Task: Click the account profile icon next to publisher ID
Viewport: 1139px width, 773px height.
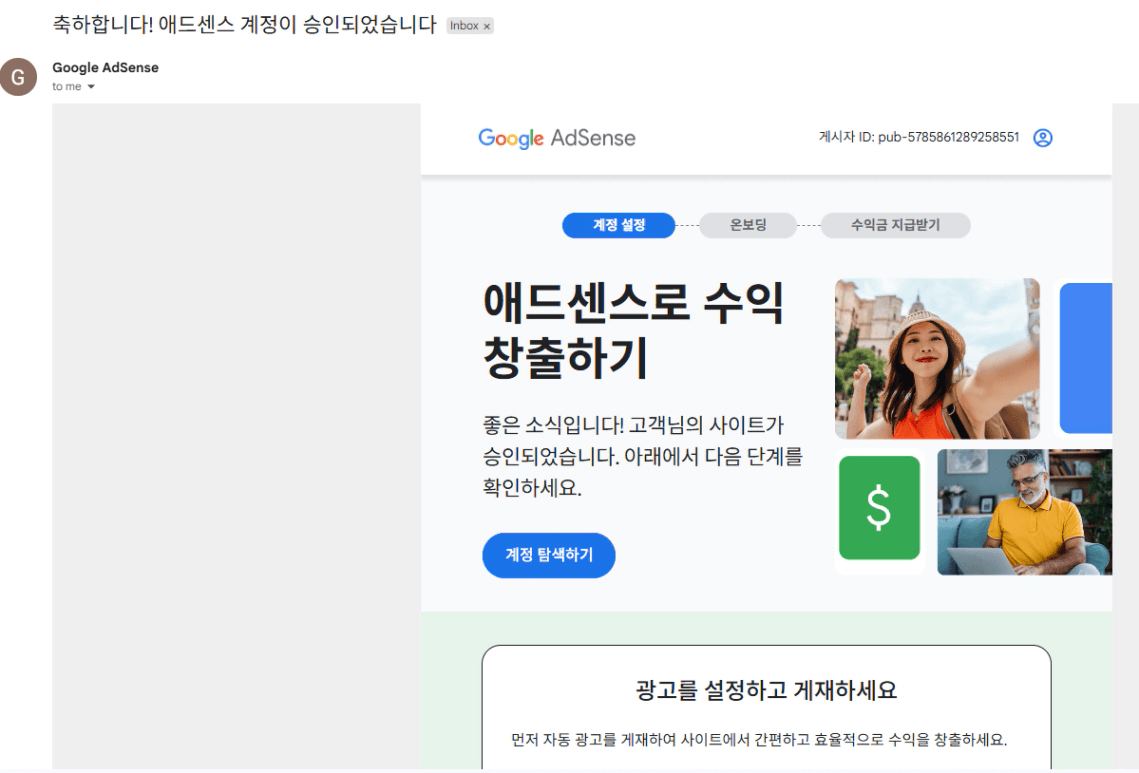Action: [x=1042, y=137]
